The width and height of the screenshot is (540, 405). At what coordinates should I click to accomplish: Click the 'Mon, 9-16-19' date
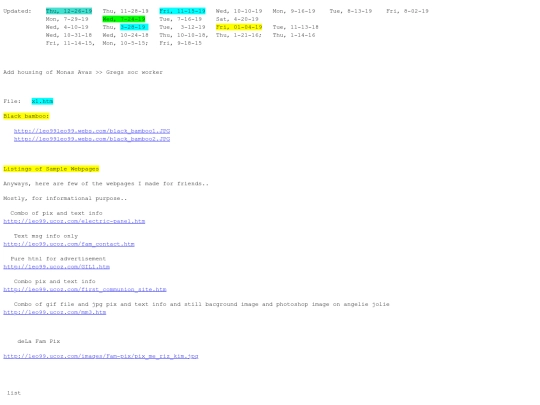click(x=294, y=11)
